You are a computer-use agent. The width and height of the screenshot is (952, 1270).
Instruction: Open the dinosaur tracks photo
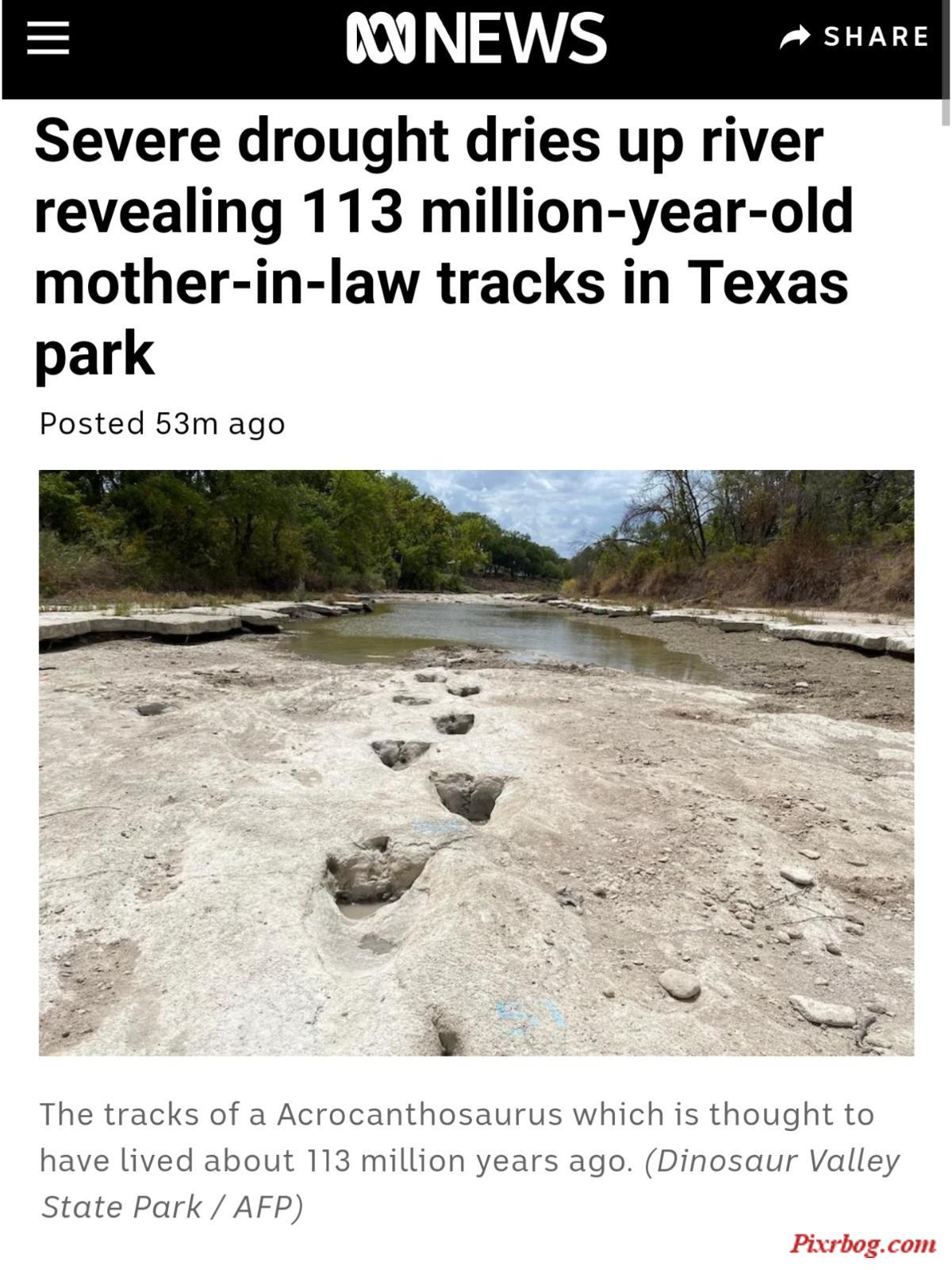476,763
